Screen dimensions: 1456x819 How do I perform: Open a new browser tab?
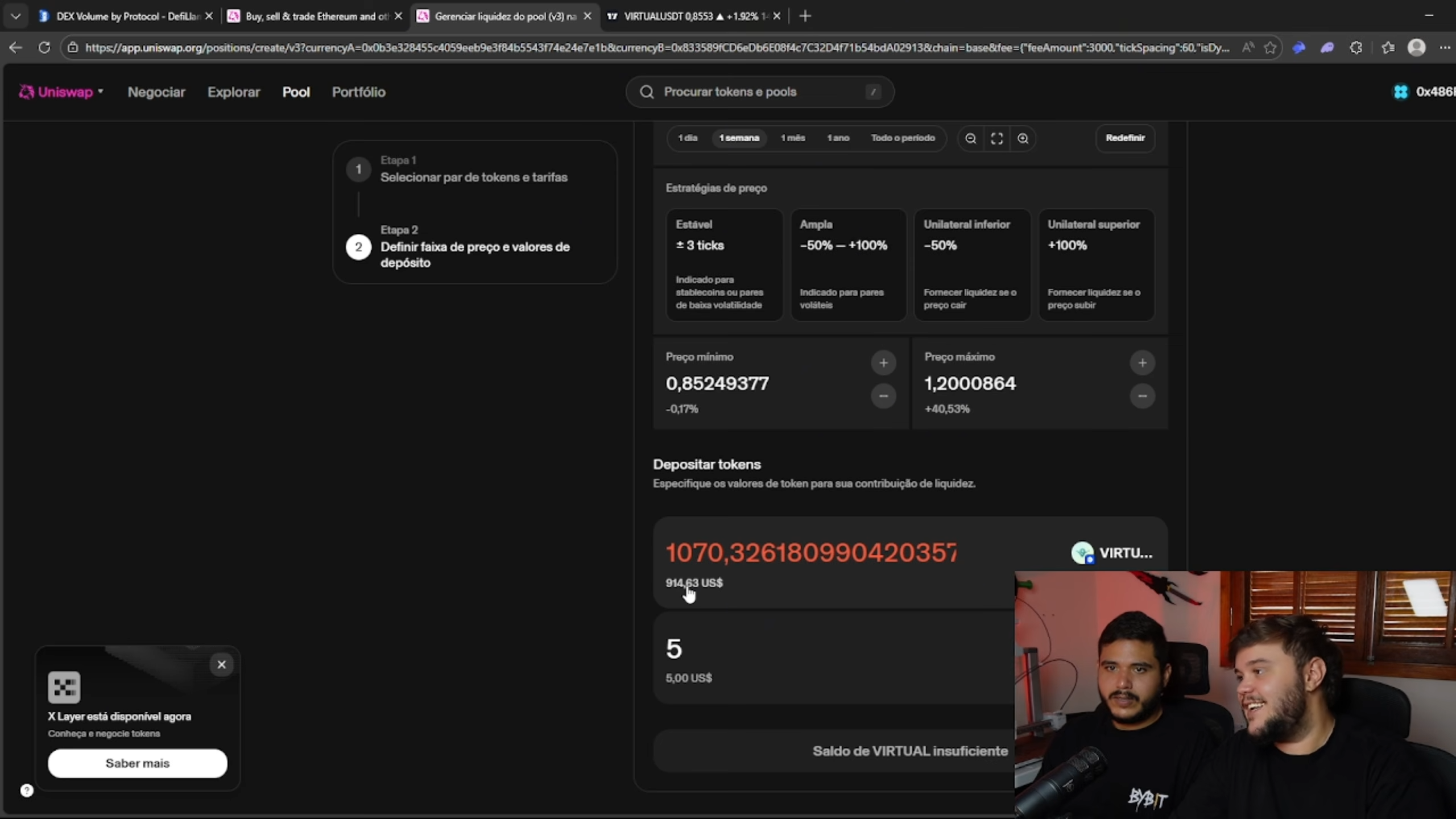(805, 16)
